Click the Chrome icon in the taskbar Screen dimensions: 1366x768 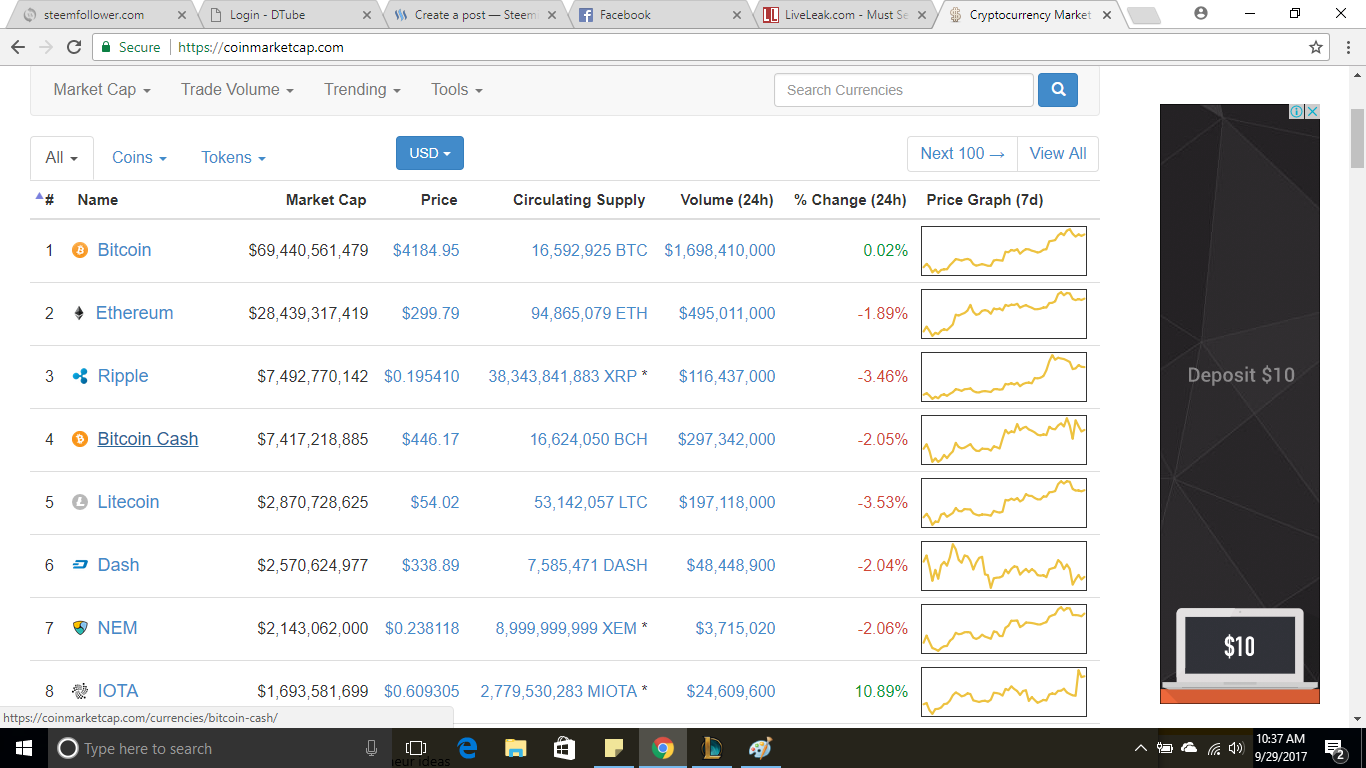click(x=663, y=748)
